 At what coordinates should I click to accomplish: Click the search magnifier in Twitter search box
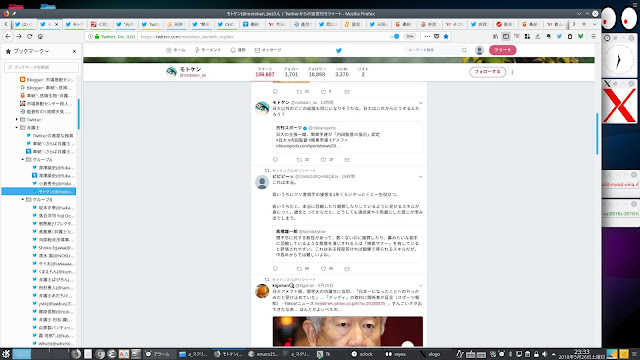pos(464,50)
